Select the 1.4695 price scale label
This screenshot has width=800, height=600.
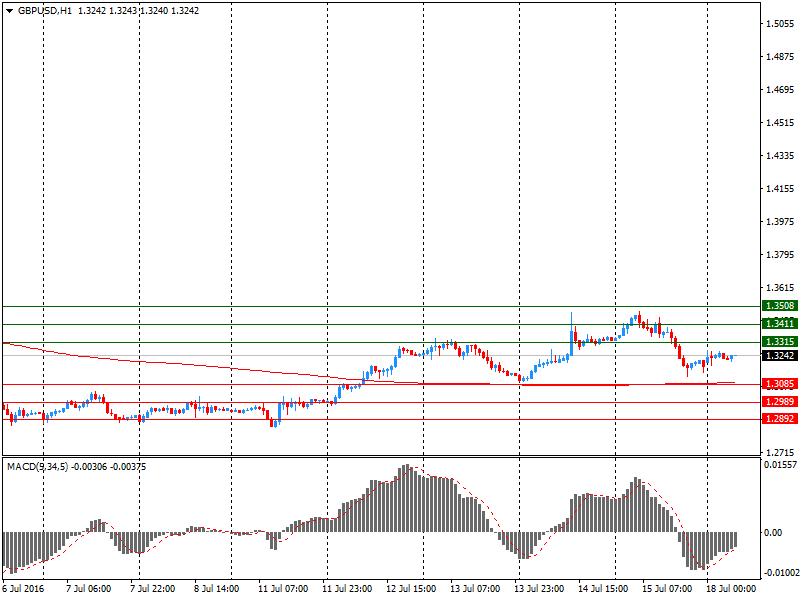[x=780, y=90]
